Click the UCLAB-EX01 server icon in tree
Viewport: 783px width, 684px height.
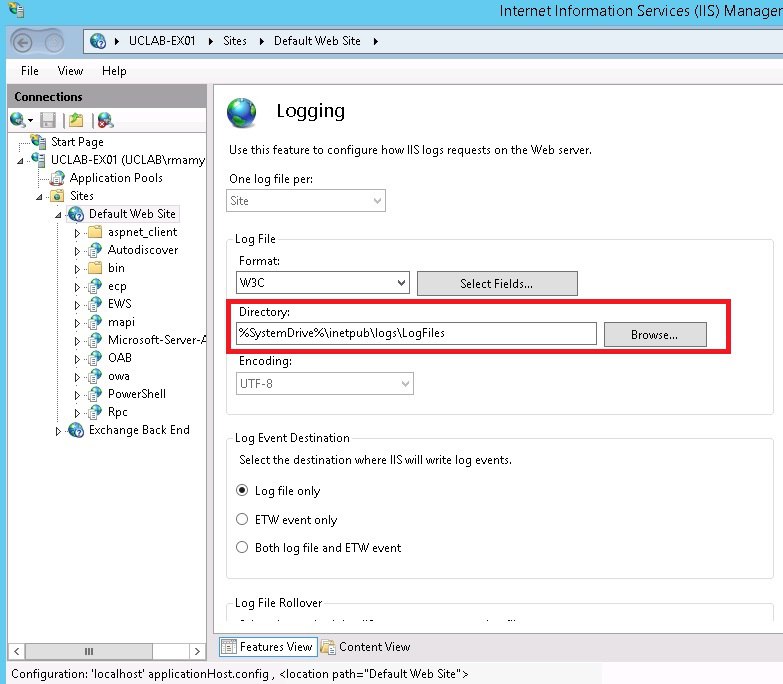pos(38,160)
